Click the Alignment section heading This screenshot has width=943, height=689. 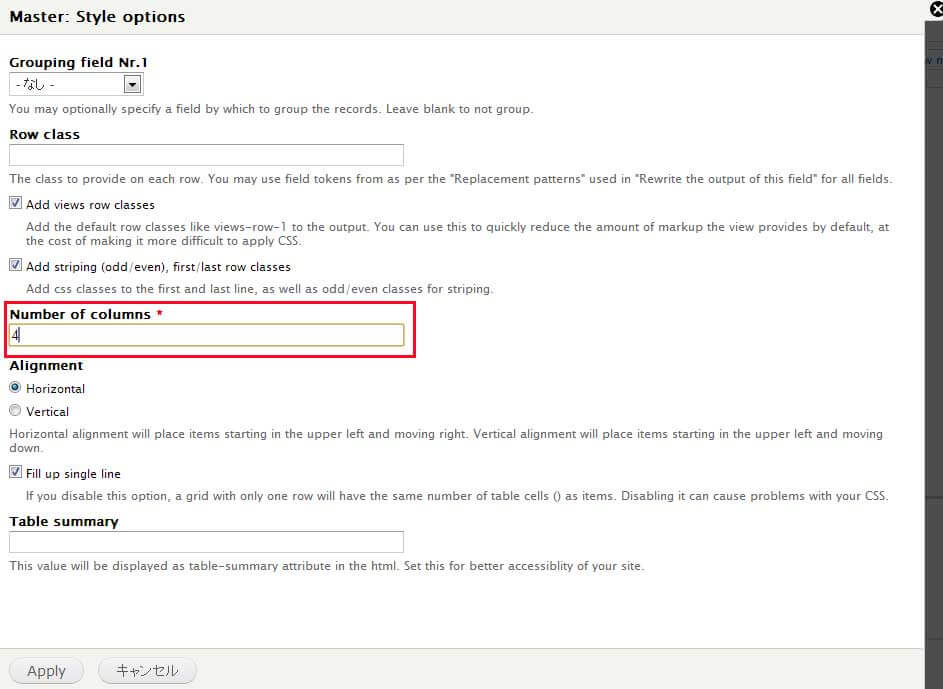[46, 366]
